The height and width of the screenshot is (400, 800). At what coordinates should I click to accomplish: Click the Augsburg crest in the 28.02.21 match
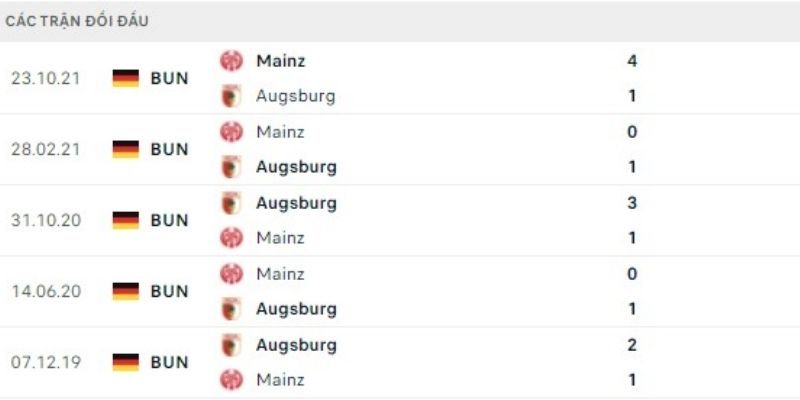tap(231, 167)
